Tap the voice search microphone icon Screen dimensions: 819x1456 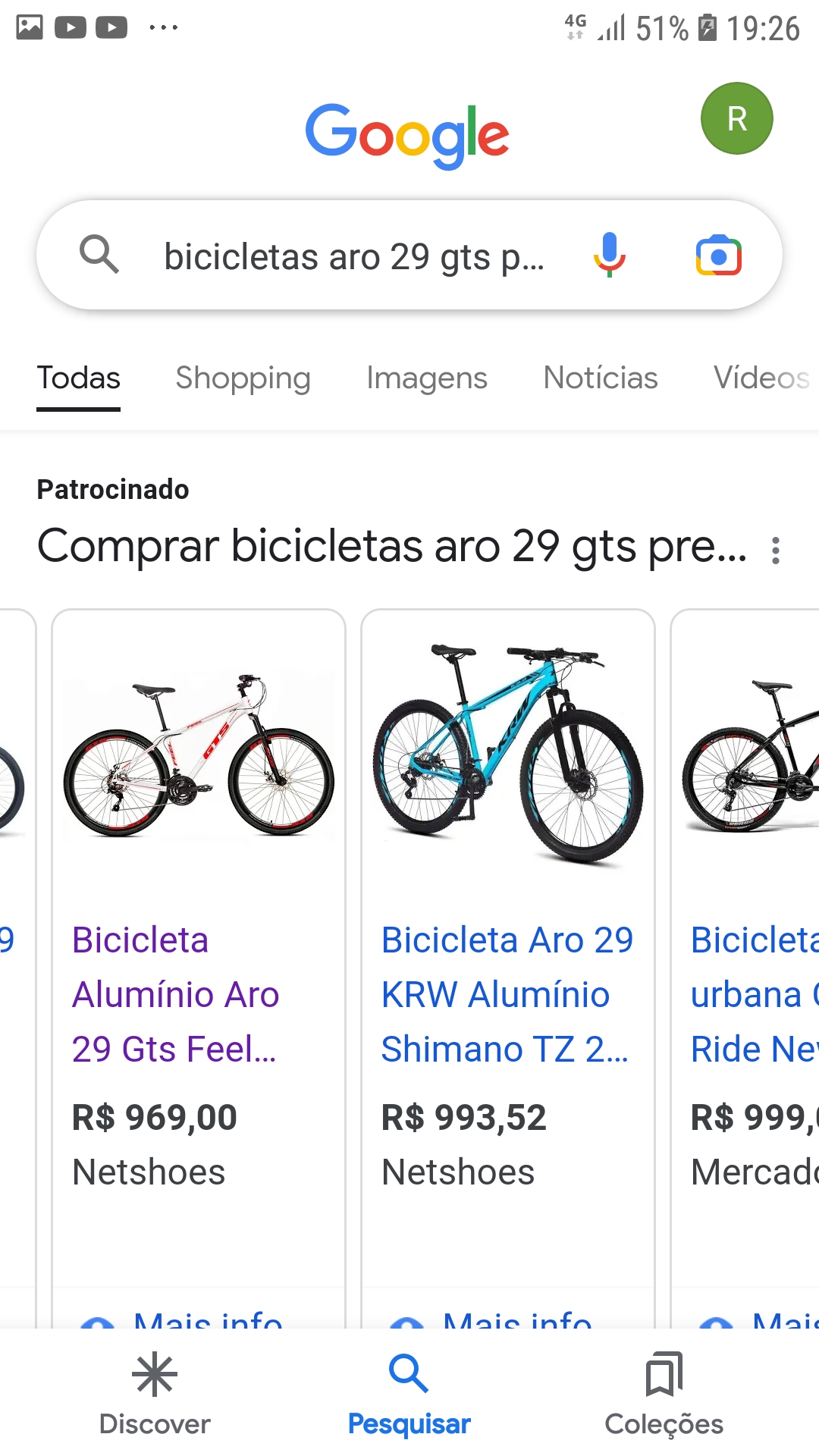[x=609, y=255]
